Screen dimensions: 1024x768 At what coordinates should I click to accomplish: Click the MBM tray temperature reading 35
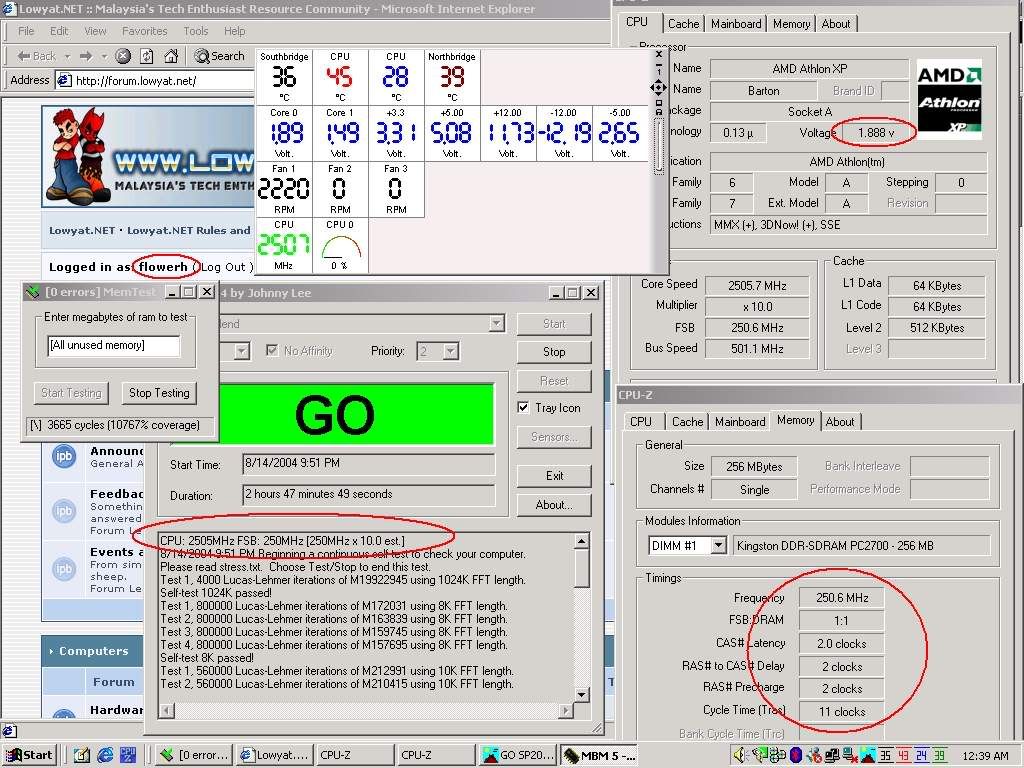pyautogui.click(x=885, y=756)
